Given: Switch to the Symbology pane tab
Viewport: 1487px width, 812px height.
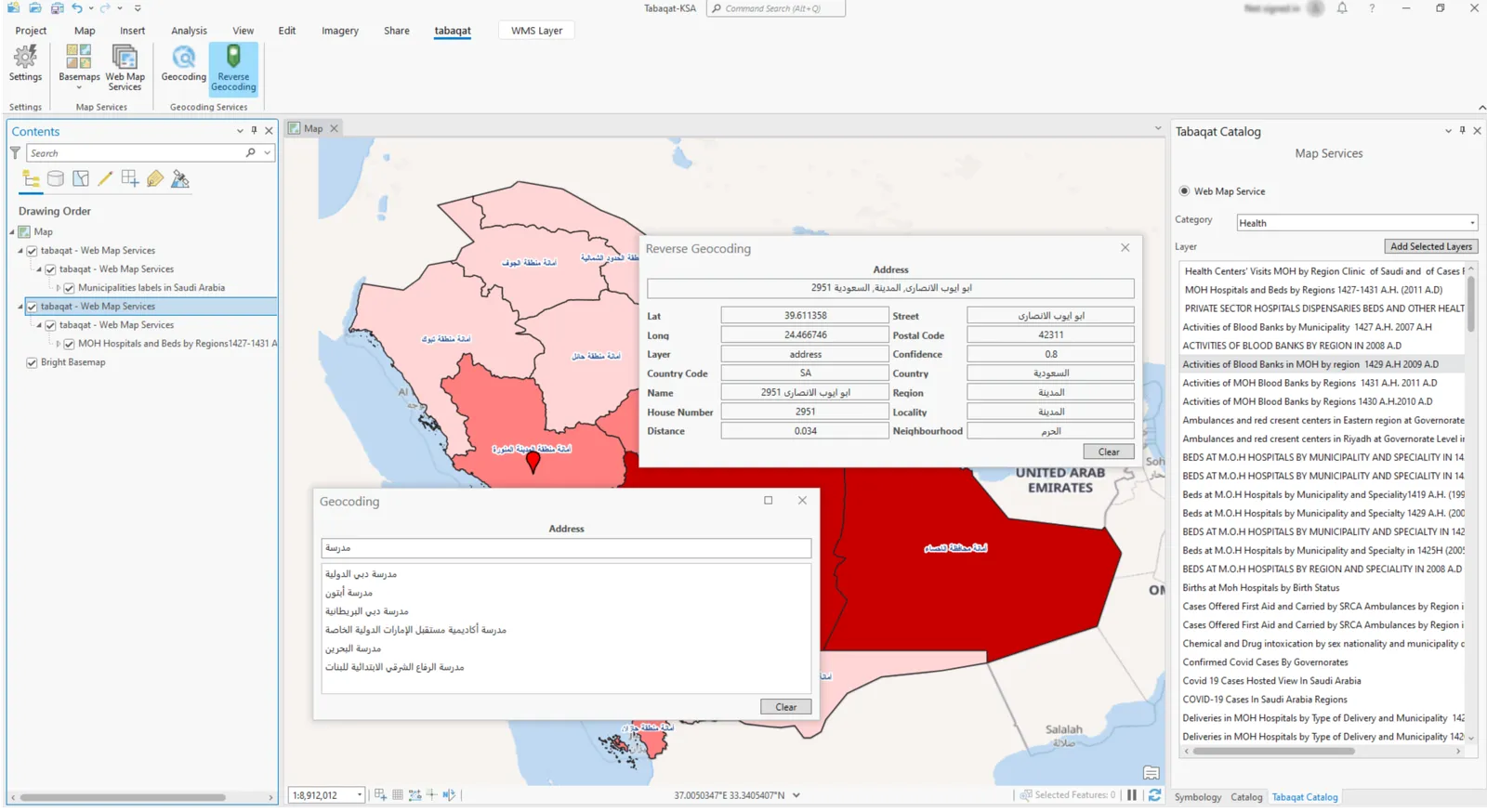Looking at the screenshot, I should [1197, 797].
